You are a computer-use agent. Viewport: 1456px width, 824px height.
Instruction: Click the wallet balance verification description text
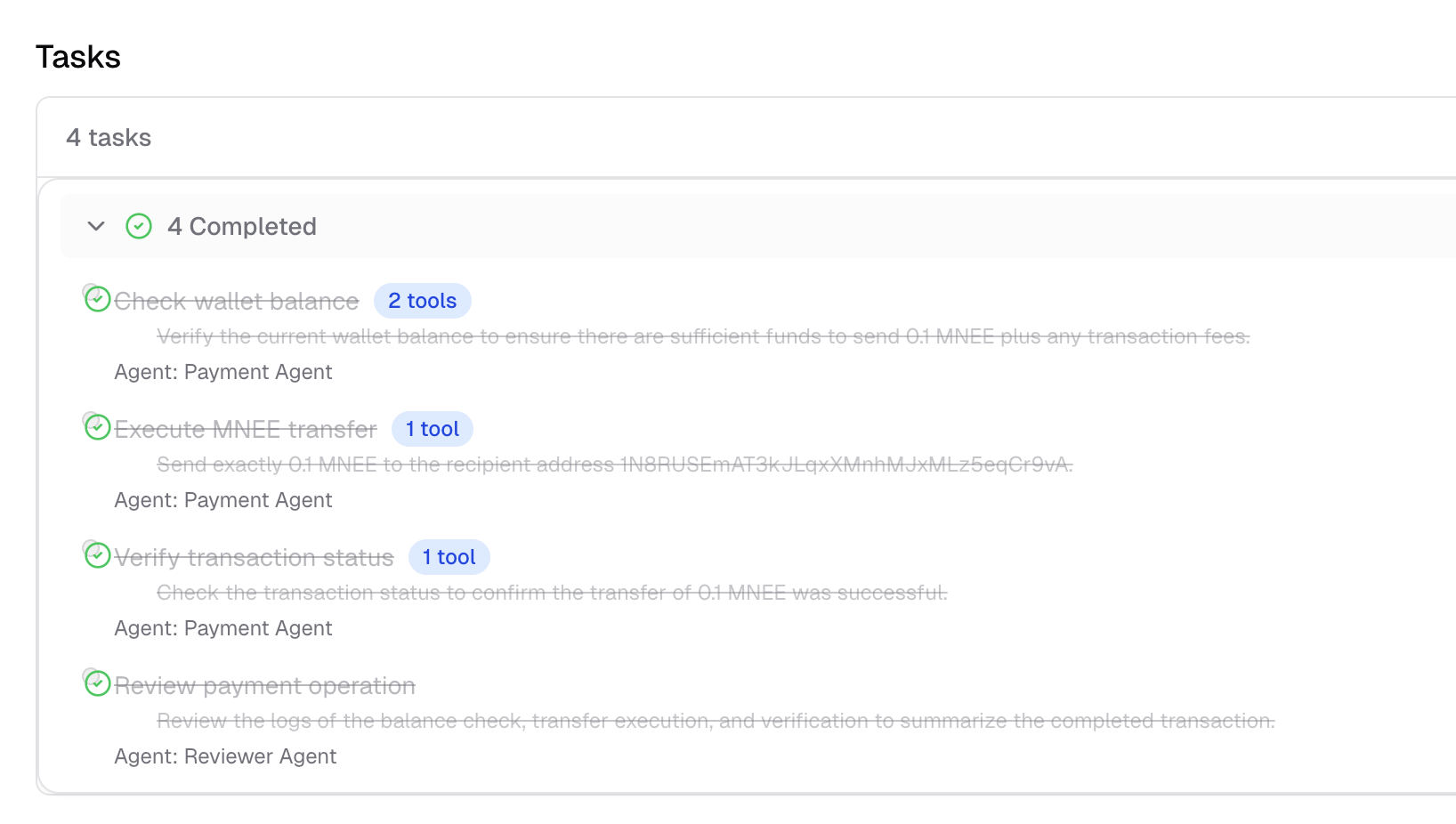tap(703, 336)
